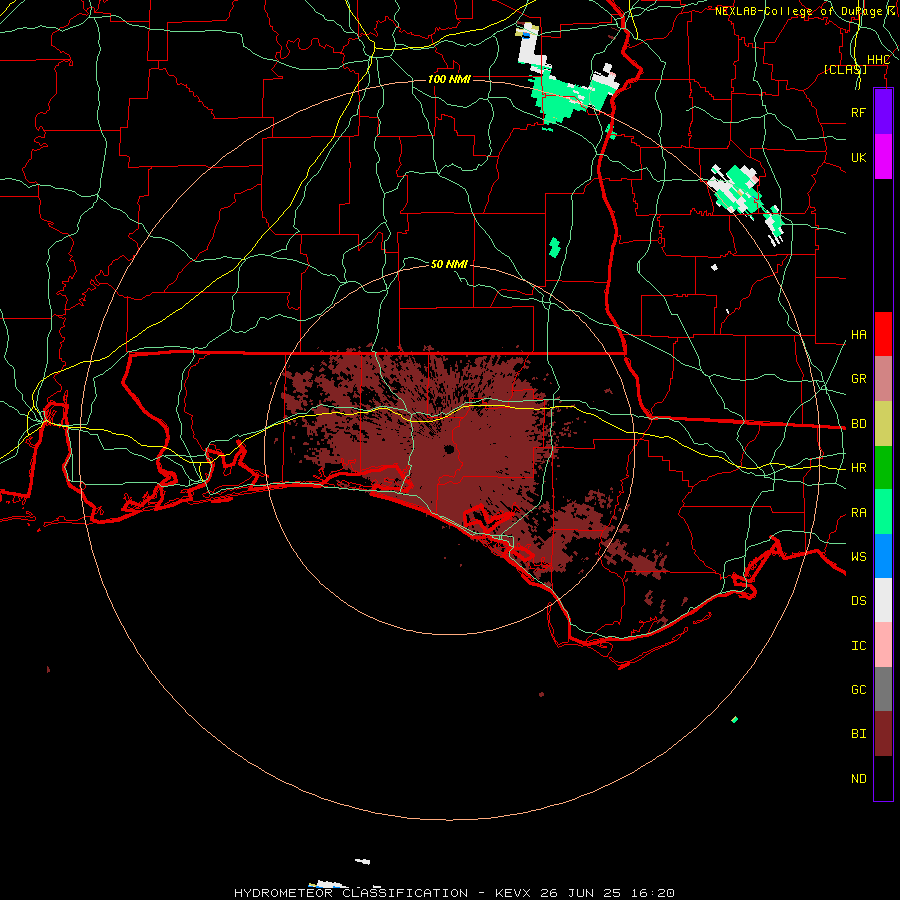Click the BI dark-red legend swatch
This screenshot has height=900, width=900.
[x=883, y=734]
